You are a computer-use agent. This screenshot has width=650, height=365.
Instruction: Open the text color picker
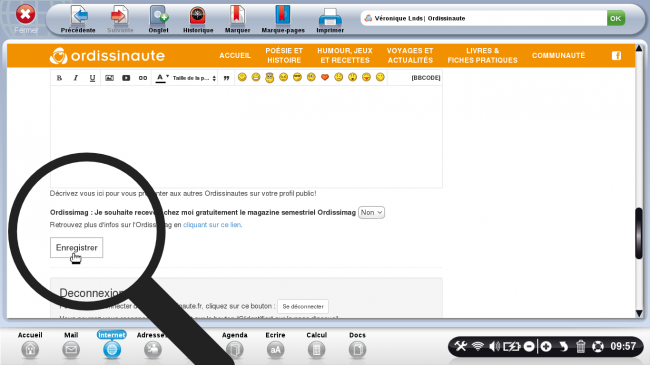162,78
